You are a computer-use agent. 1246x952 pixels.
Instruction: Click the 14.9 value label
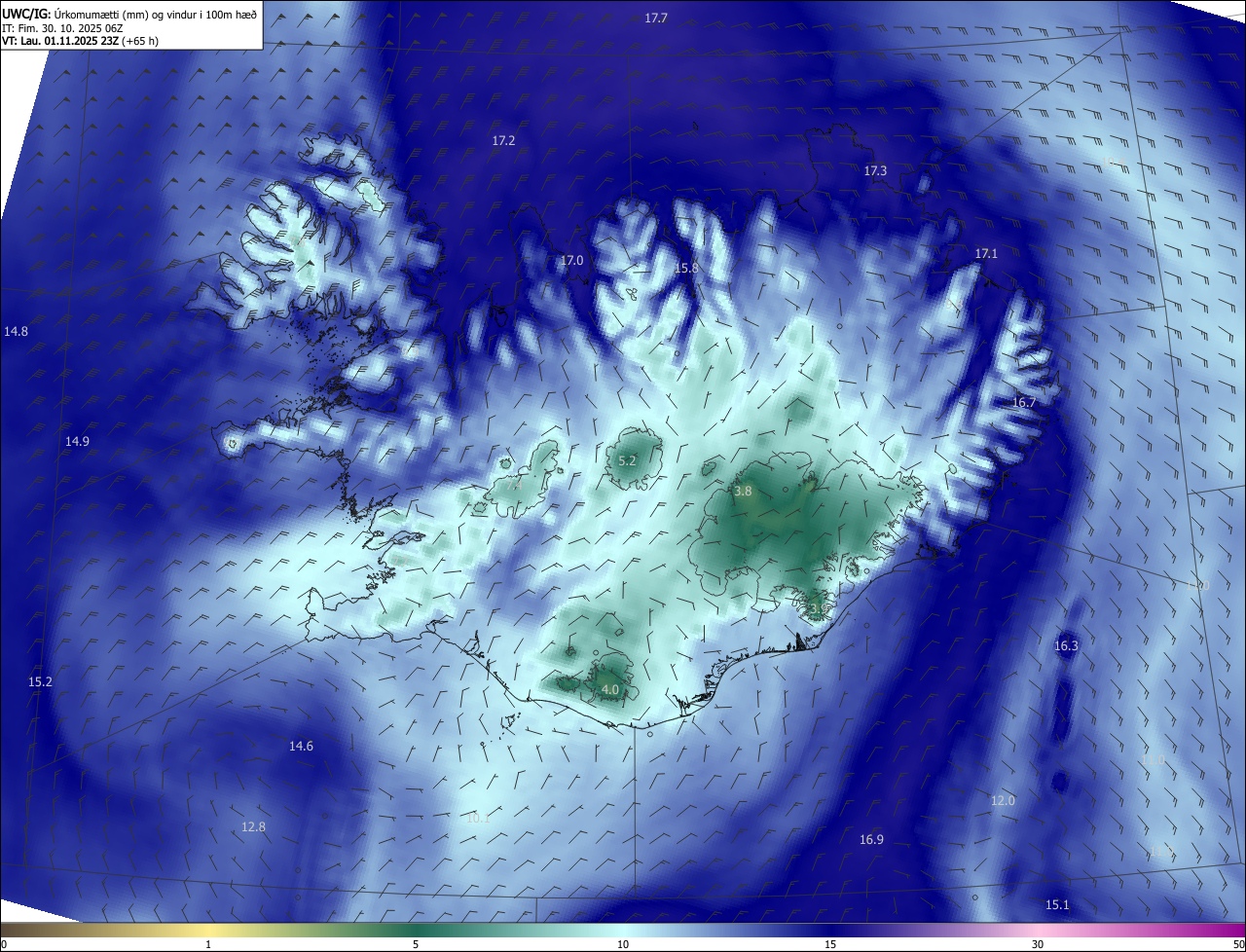tap(77, 442)
